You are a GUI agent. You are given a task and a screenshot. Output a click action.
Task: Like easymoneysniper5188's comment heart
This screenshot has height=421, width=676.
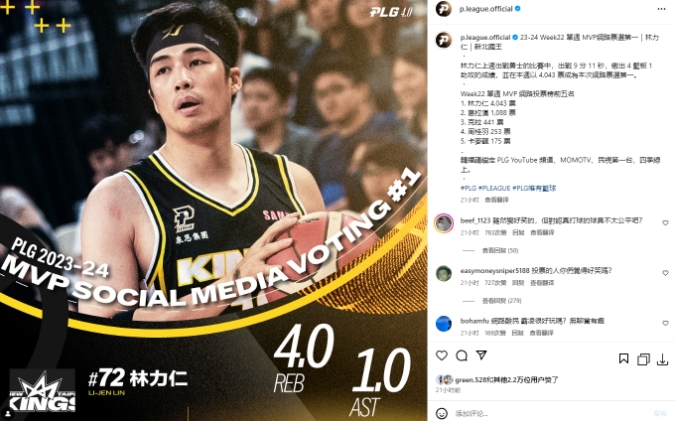click(x=665, y=273)
